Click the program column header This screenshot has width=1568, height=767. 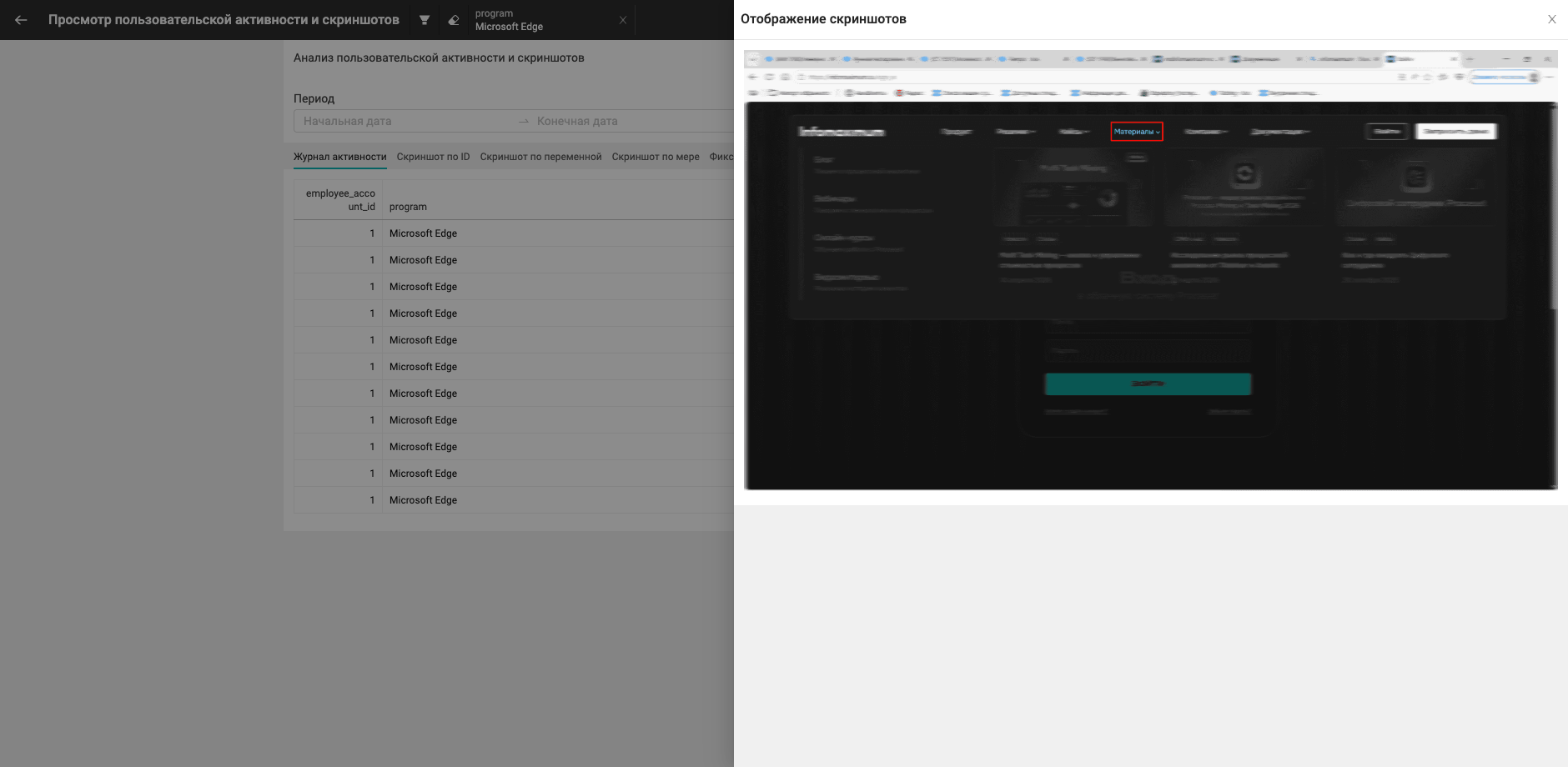(408, 207)
